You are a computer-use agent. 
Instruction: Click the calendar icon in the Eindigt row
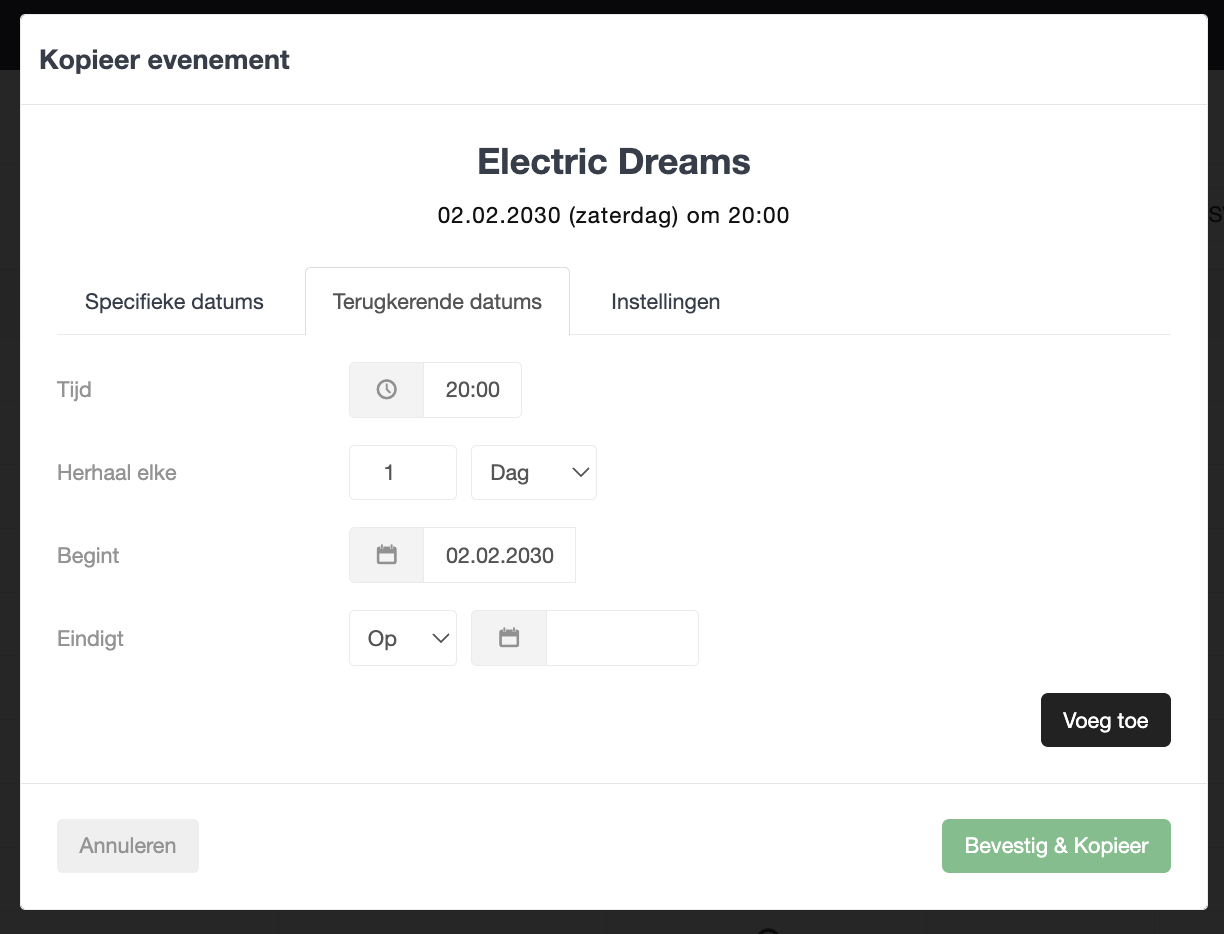coord(509,638)
